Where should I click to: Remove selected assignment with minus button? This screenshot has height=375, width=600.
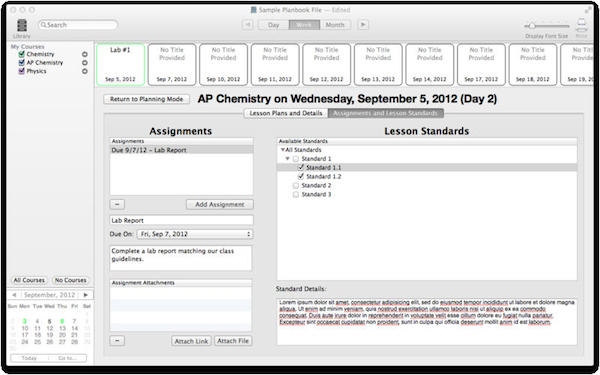point(117,204)
